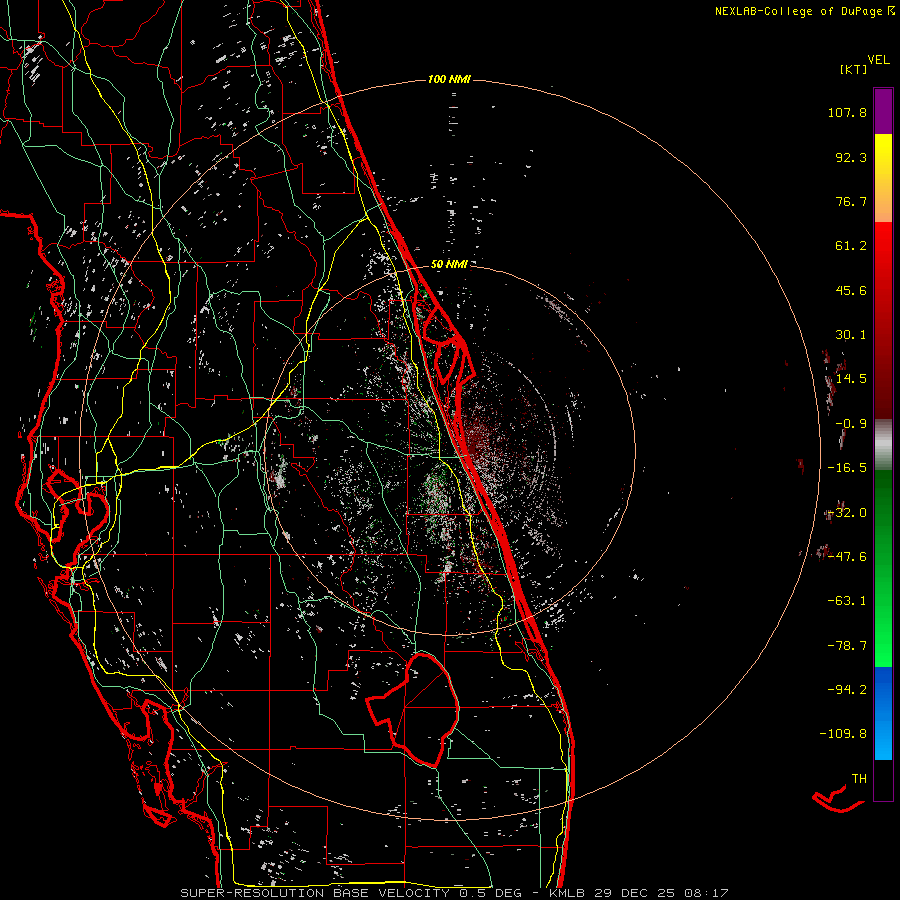Click the VEL legend heading
The height and width of the screenshot is (900, 900).
tap(878, 59)
